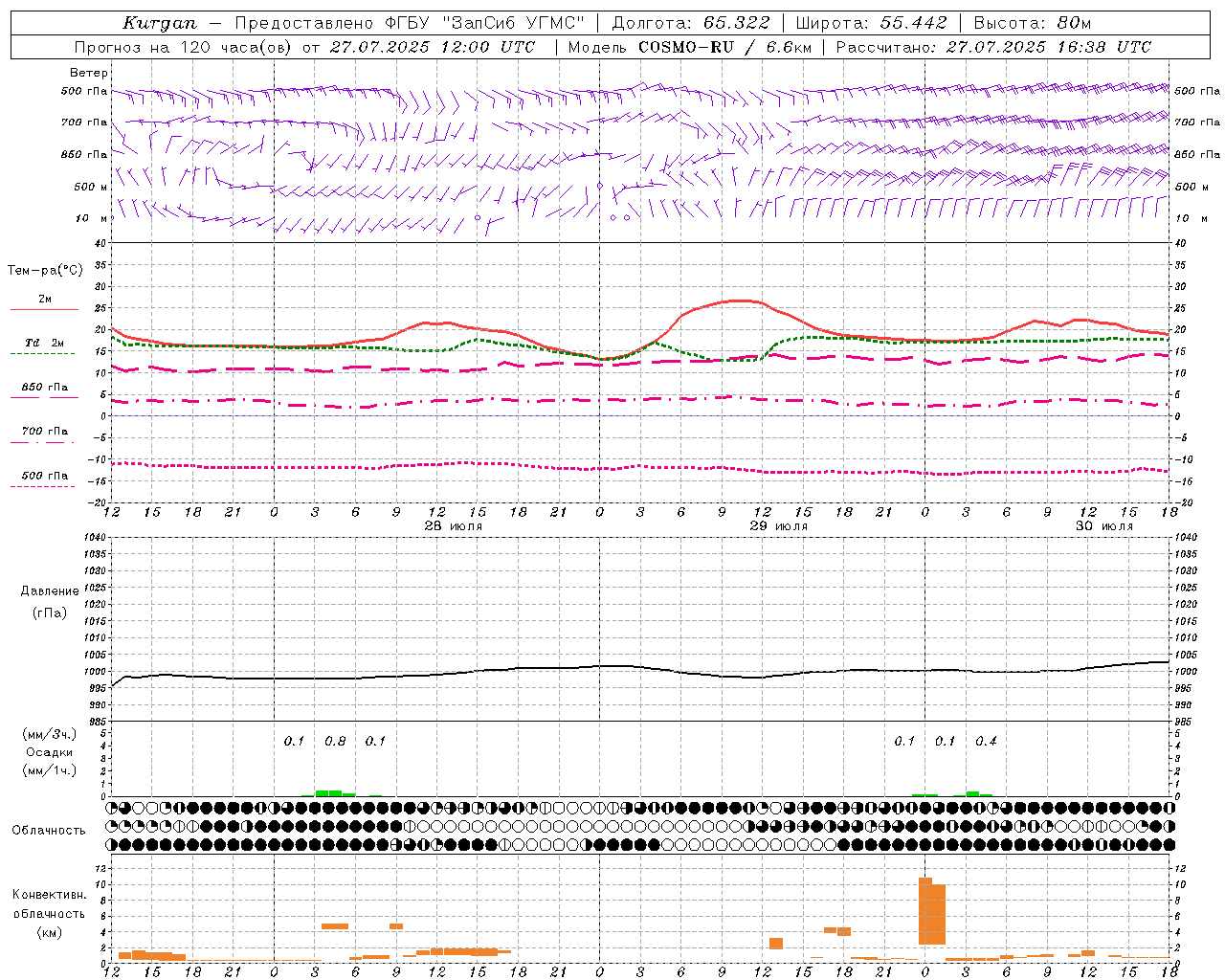Click the Давление axis title
The height and width of the screenshot is (980, 1225).
(50, 591)
